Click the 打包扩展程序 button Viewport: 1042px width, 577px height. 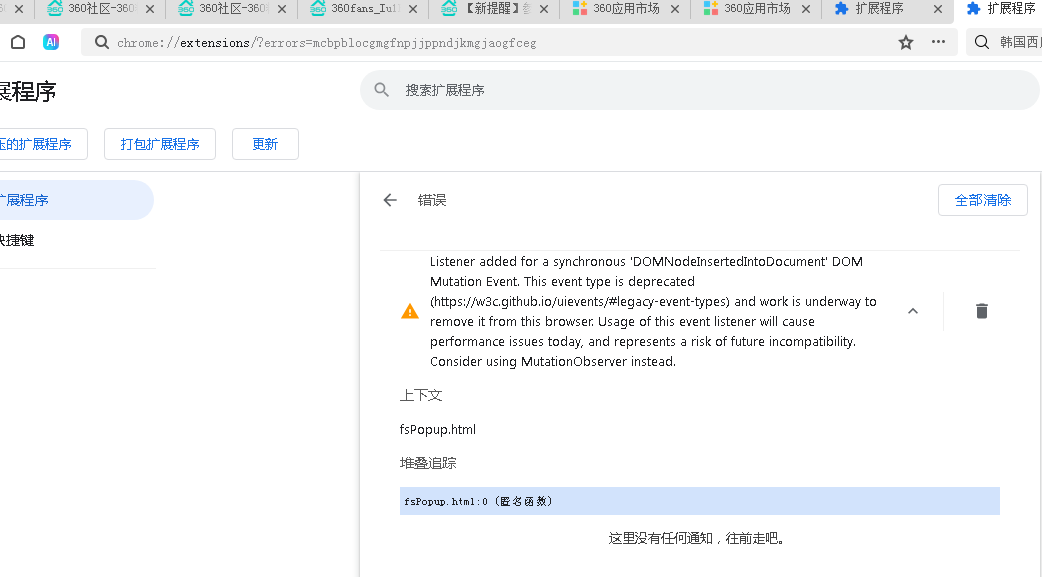pyautogui.click(x=159, y=143)
